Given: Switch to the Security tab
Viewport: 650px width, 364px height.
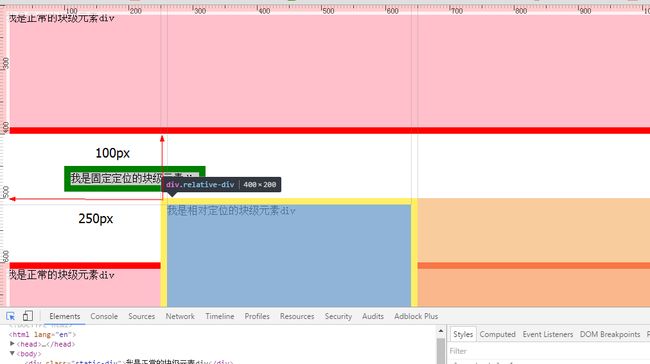Looking at the screenshot, I should pos(338,316).
